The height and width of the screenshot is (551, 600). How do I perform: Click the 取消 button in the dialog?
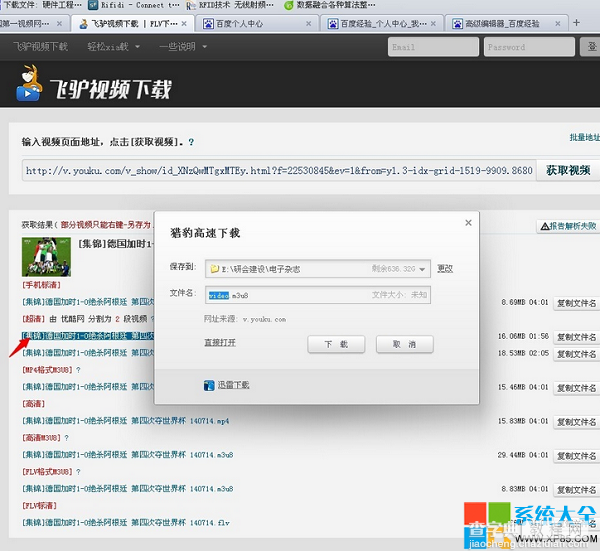click(x=404, y=344)
